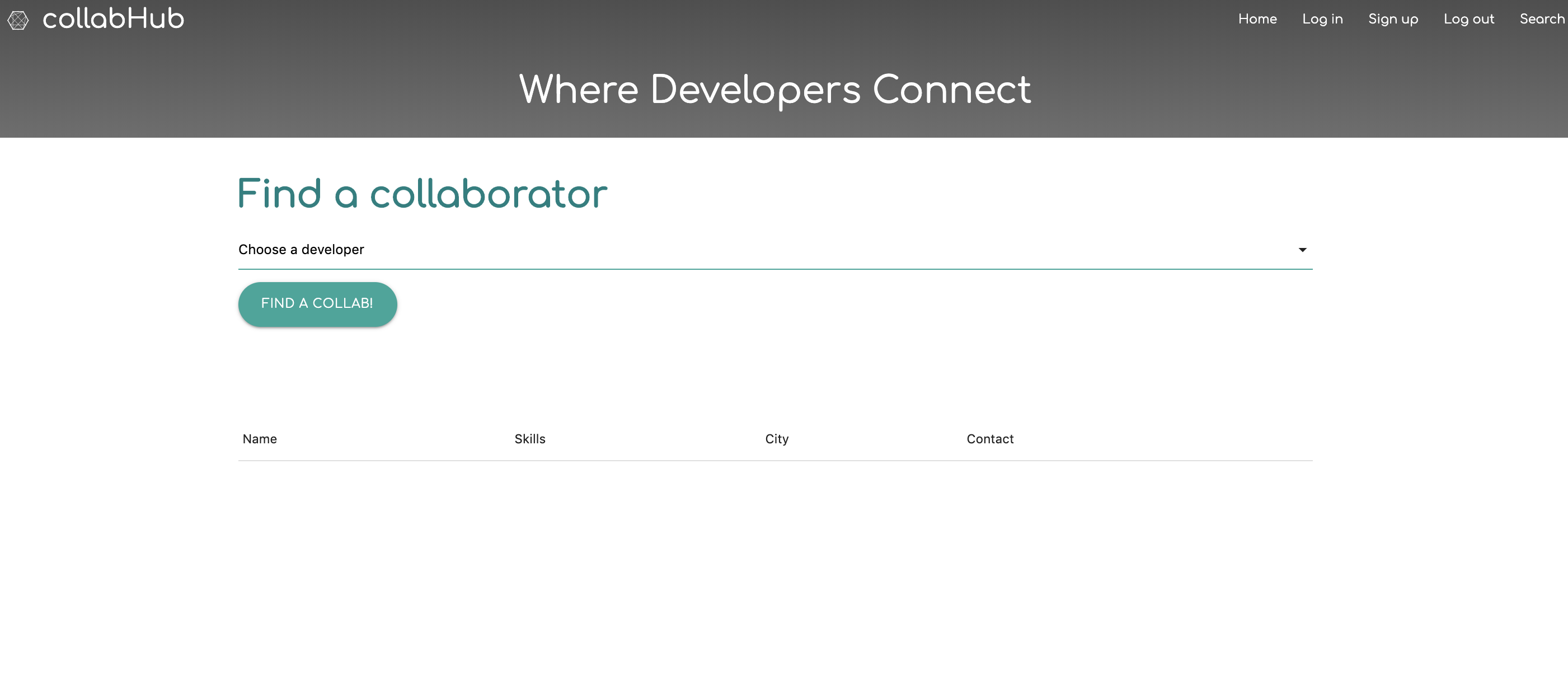
Task: Click the collabHub logo icon
Action: coord(18,20)
